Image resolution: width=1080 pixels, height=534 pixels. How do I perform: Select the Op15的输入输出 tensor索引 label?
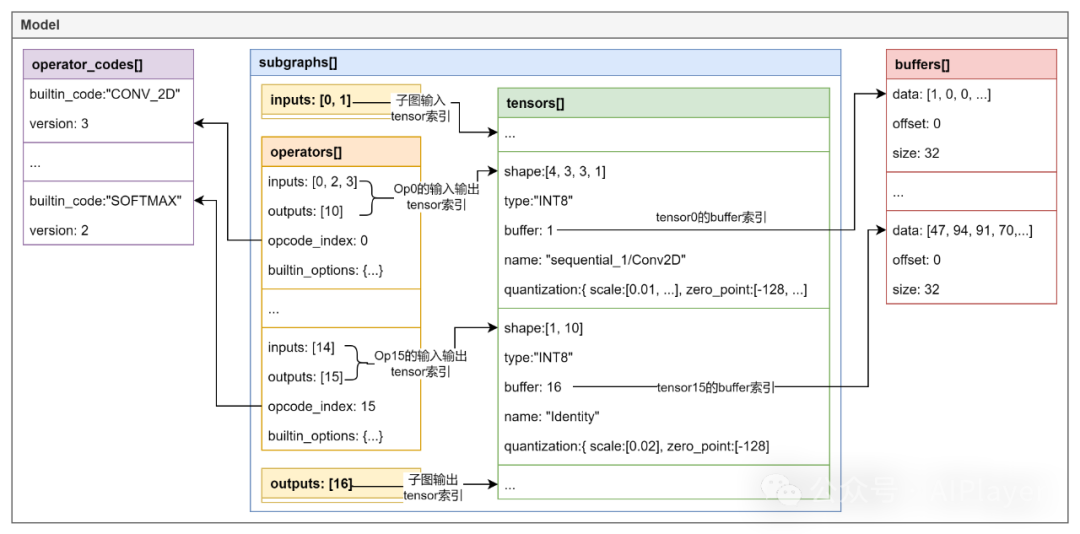(421, 364)
